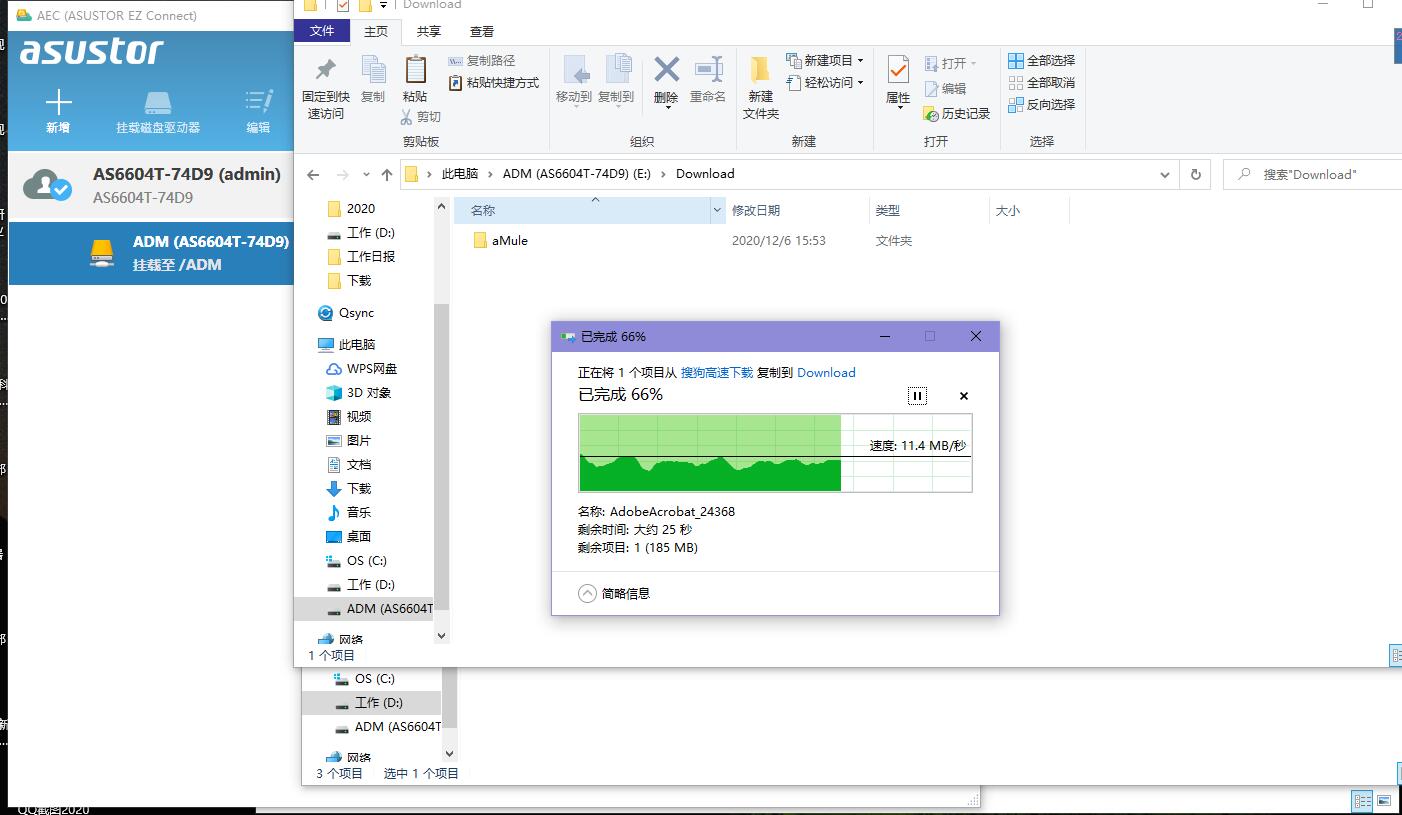The height and width of the screenshot is (815, 1402).
Task: Pause the file copy operation
Action: (x=917, y=396)
